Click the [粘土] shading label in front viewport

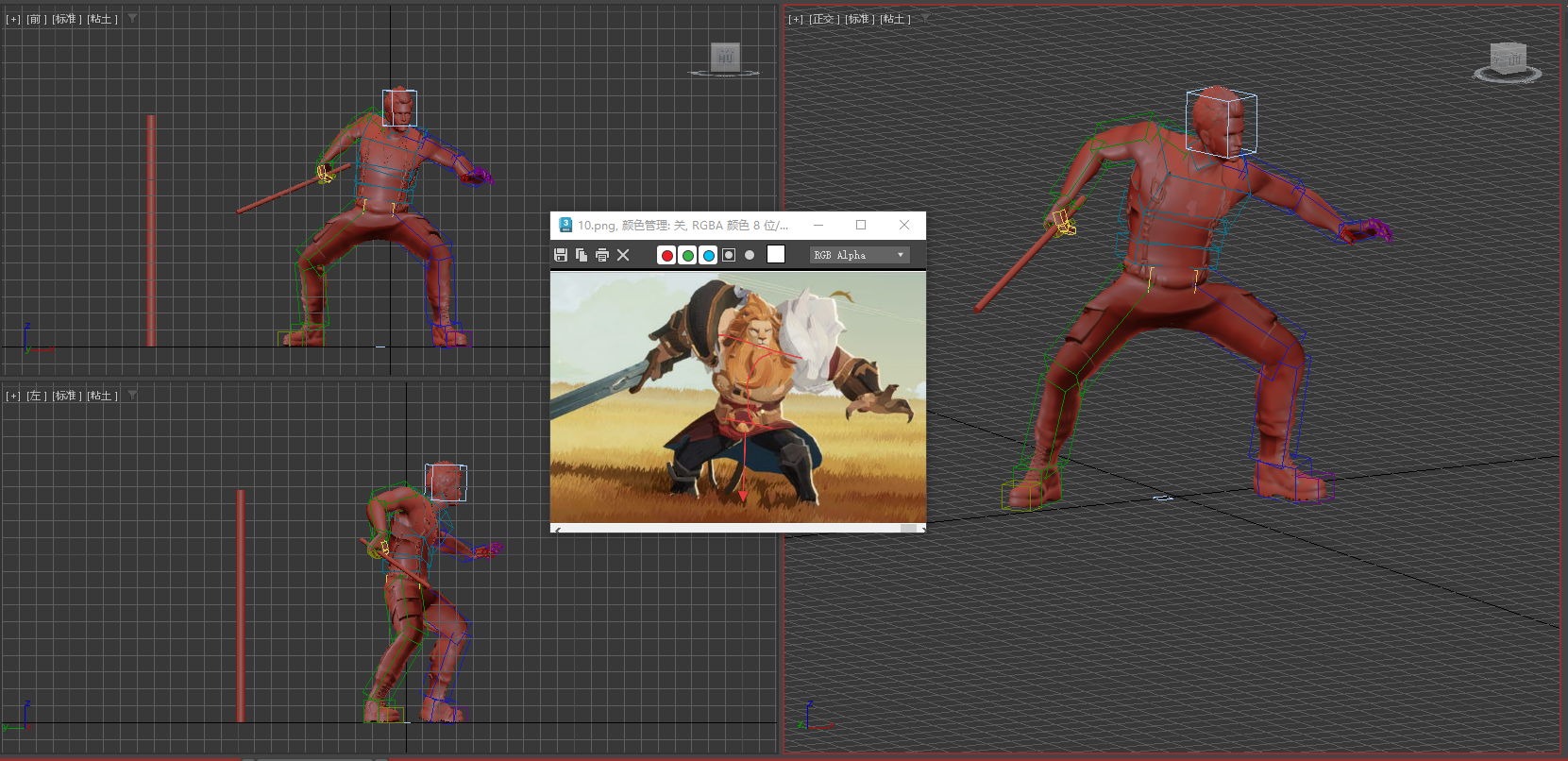click(x=103, y=19)
